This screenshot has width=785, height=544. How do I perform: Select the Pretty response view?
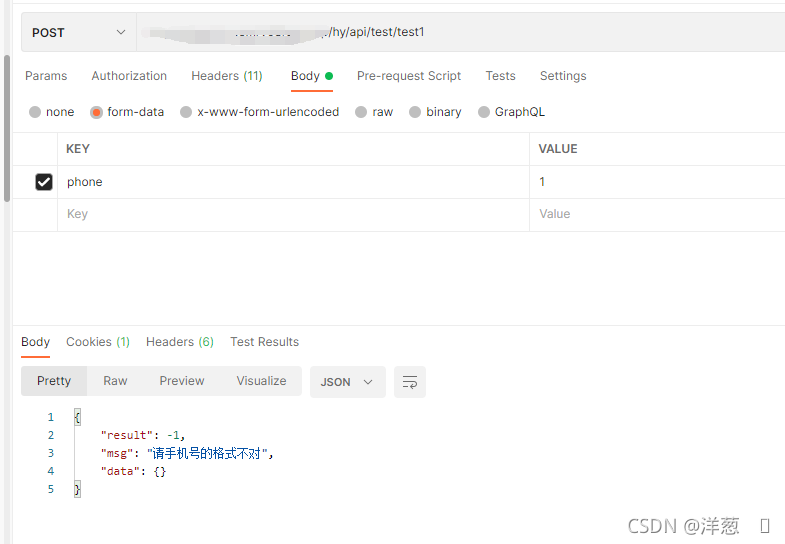pyautogui.click(x=54, y=381)
